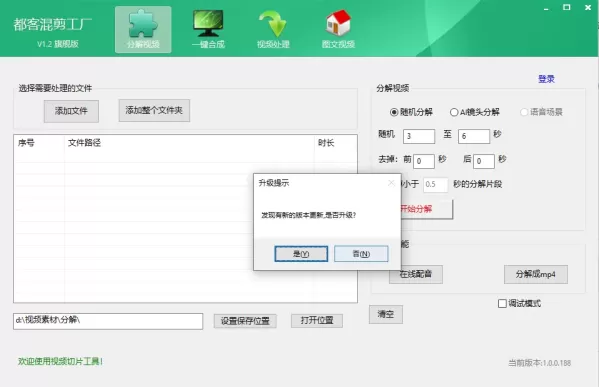The image size is (599, 387).
Task: Focus the 0.5 seconds threshold field
Action: pos(435,185)
